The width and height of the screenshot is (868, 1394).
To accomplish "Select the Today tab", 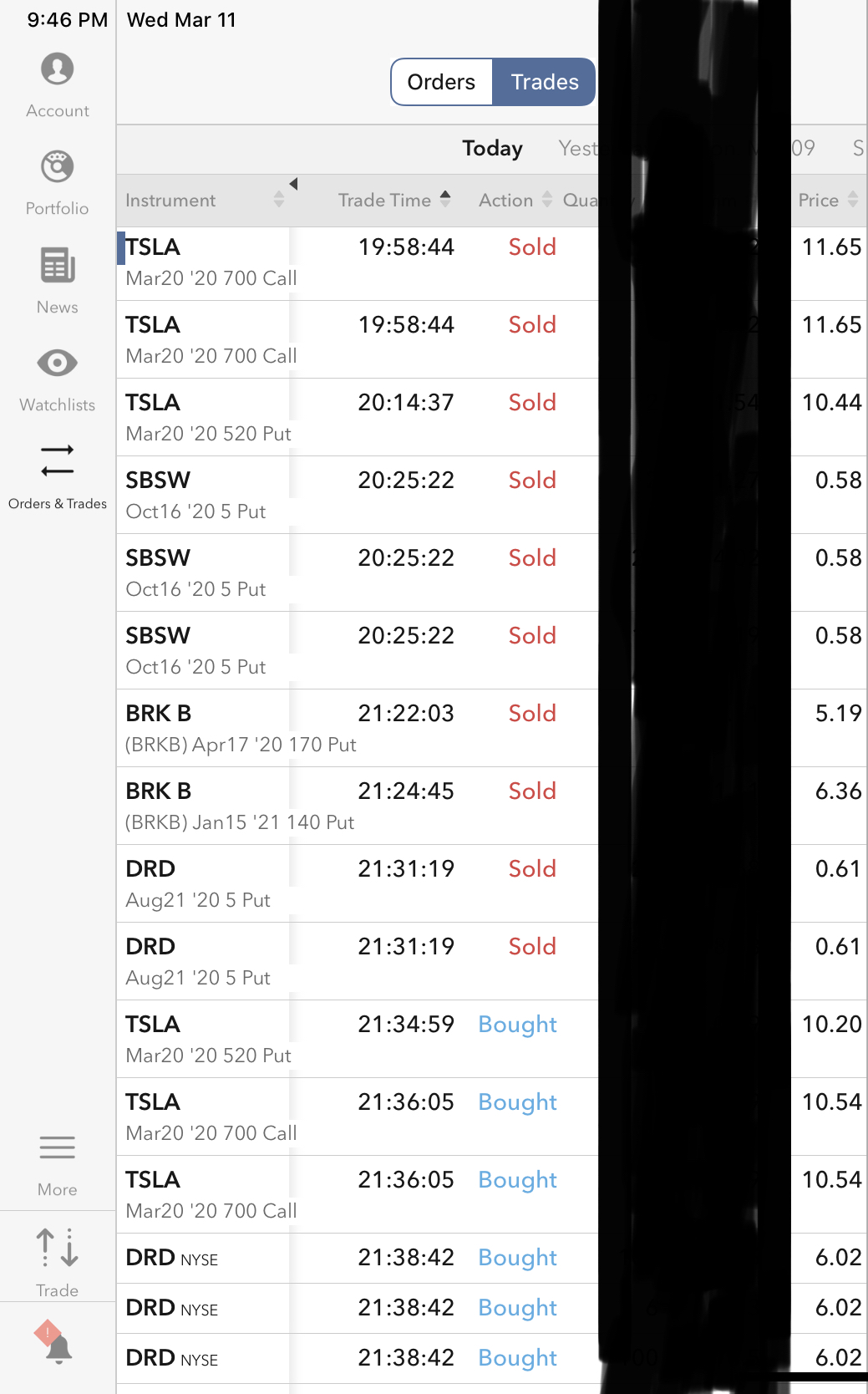I will 492,149.
